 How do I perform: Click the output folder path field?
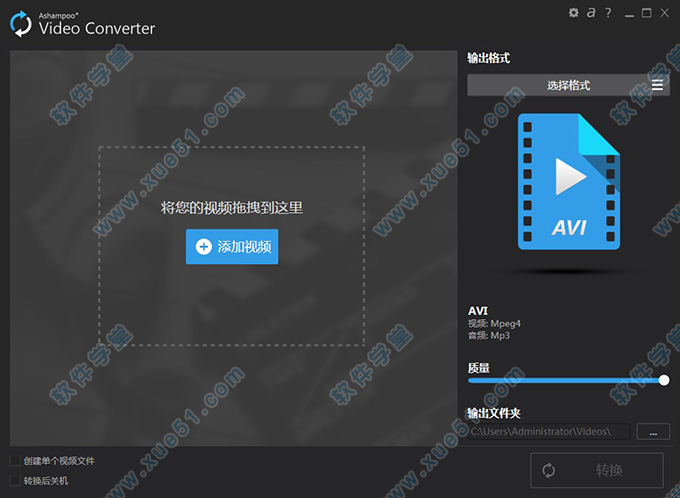click(549, 432)
